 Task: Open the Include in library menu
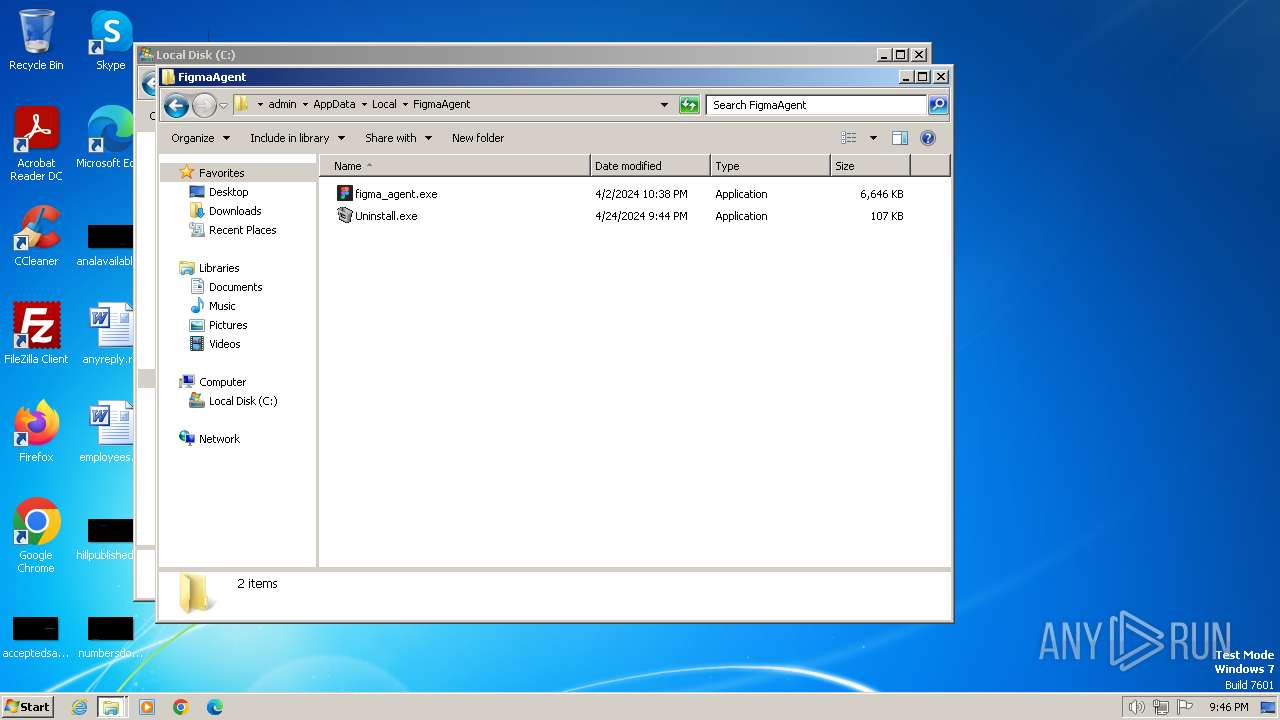coord(297,138)
